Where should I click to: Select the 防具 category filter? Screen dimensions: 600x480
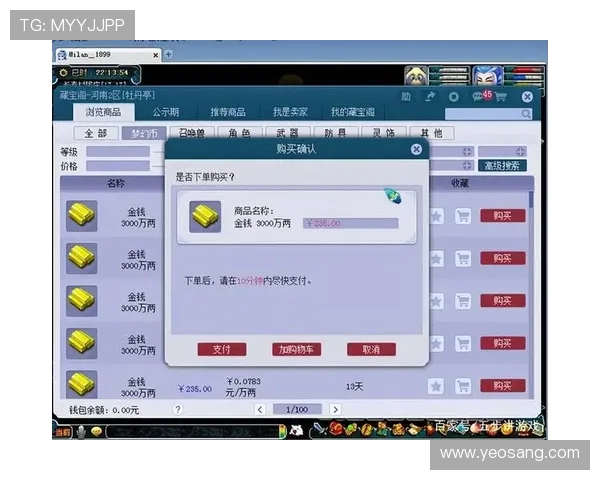click(336, 133)
